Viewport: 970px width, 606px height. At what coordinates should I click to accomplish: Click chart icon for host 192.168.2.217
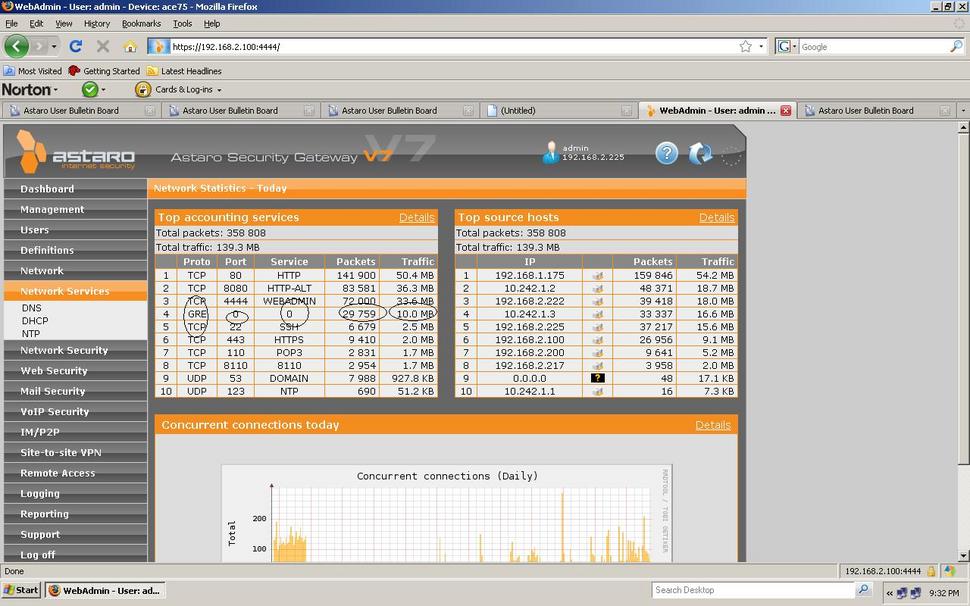[x=598, y=365]
